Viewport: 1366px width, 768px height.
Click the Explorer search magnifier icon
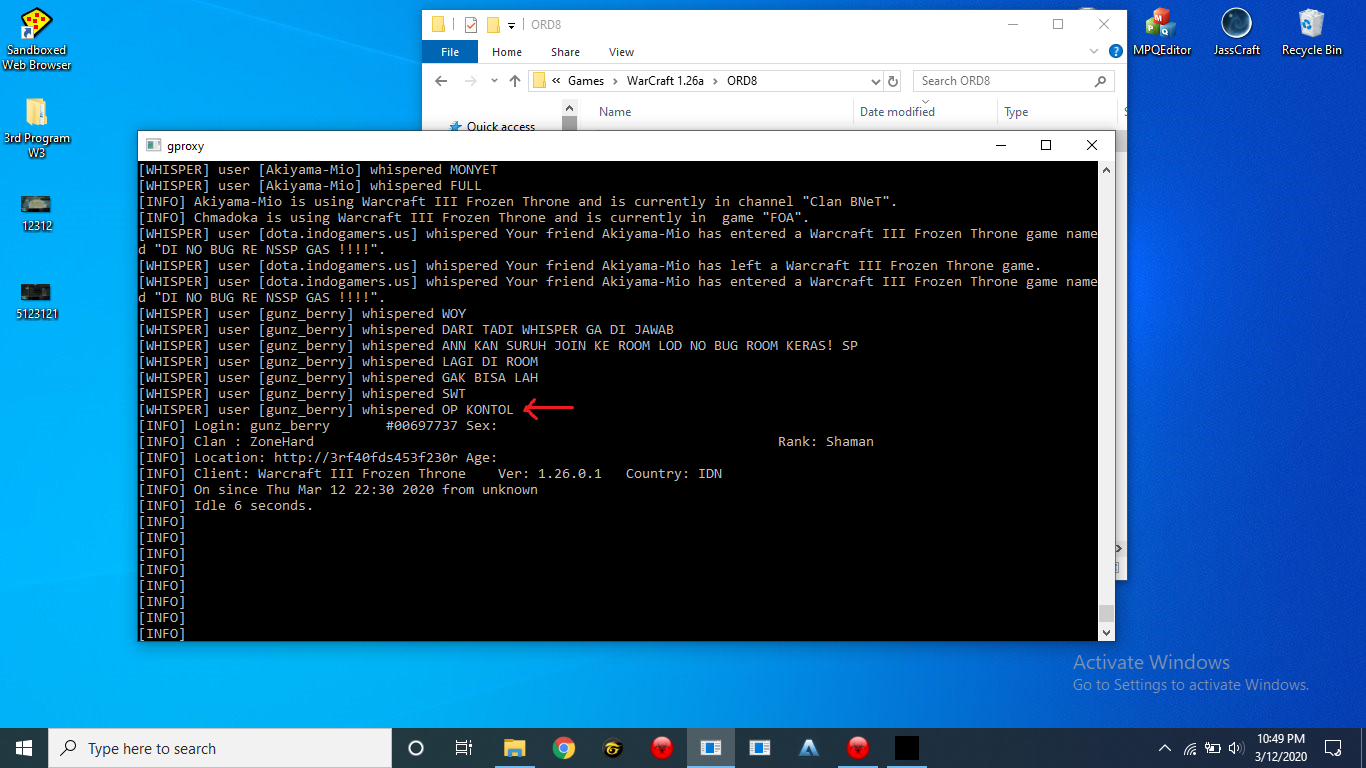1101,81
